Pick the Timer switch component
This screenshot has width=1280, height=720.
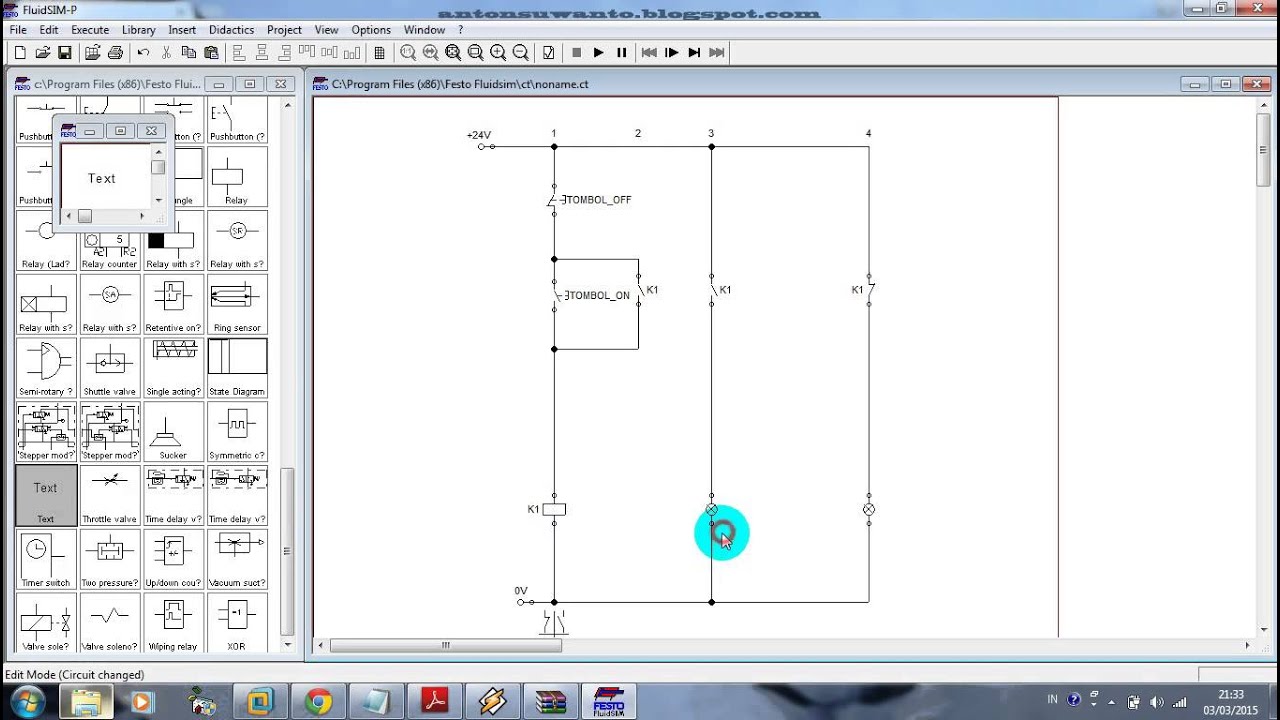[x=46, y=560]
